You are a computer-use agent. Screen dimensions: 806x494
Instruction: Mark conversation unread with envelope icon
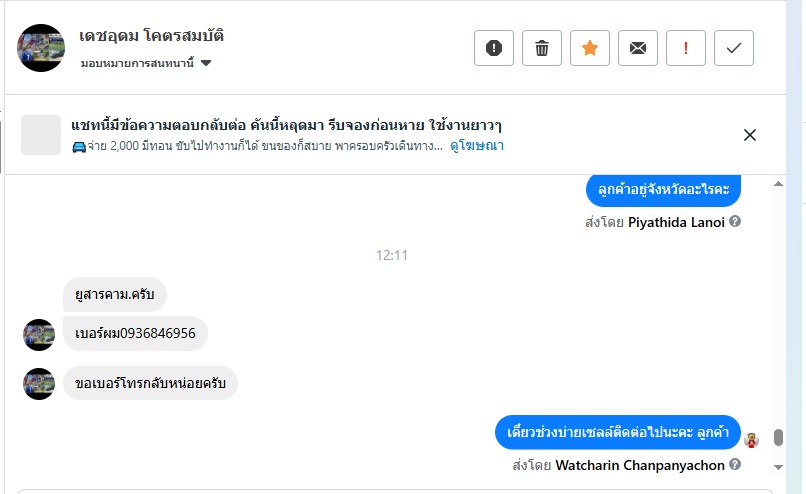click(x=638, y=48)
